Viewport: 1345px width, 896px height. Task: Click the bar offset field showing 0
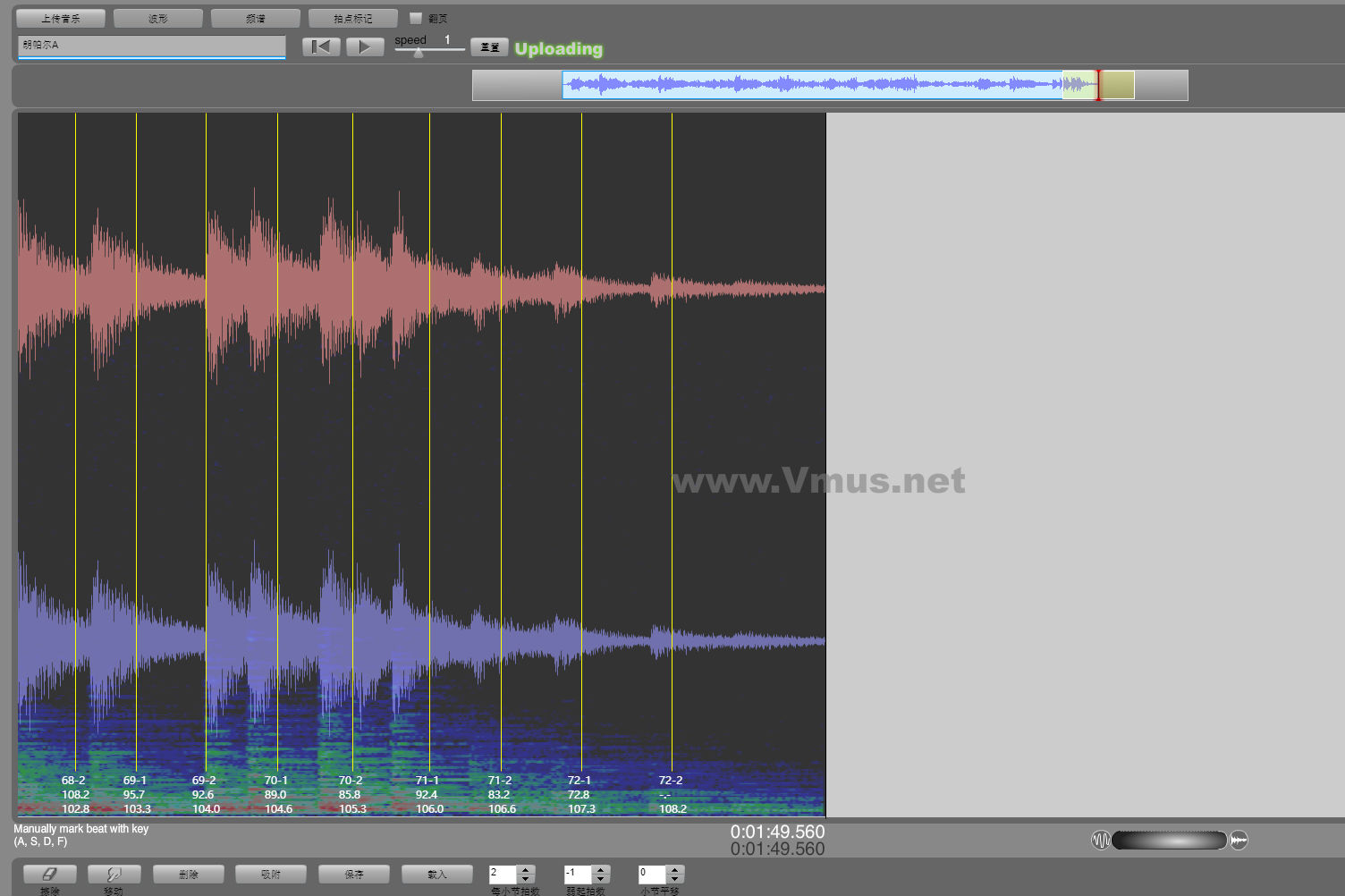coord(652,875)
